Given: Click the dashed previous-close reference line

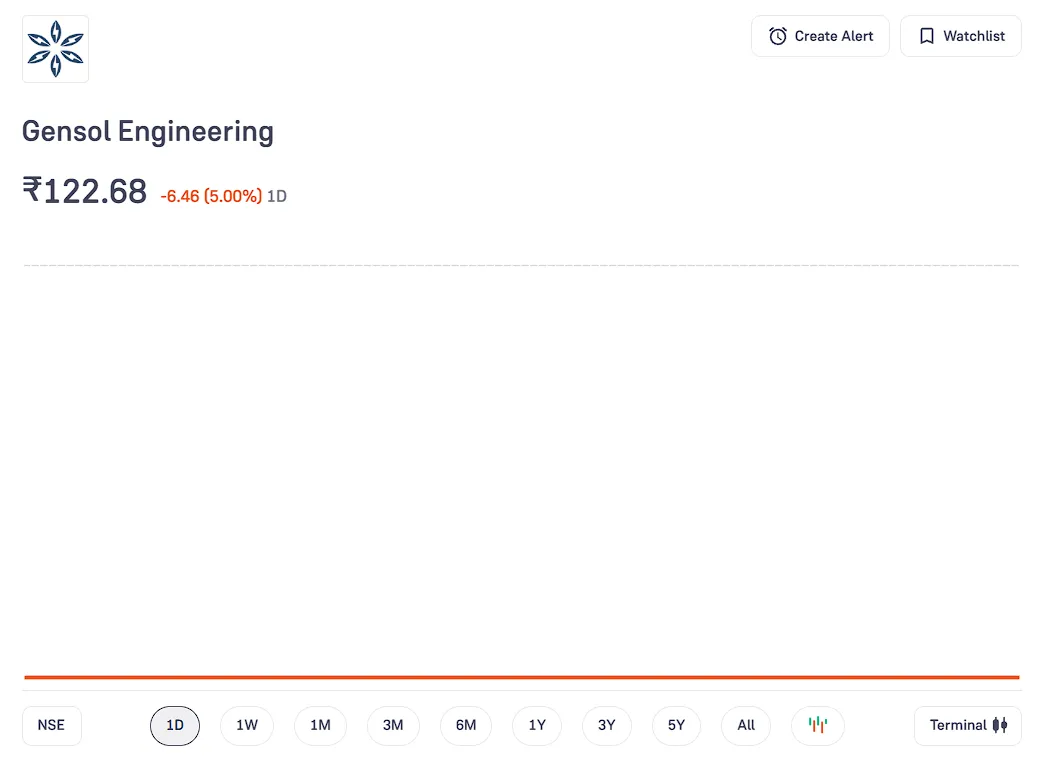Looking at the screenshot, I should coord(520,265).
